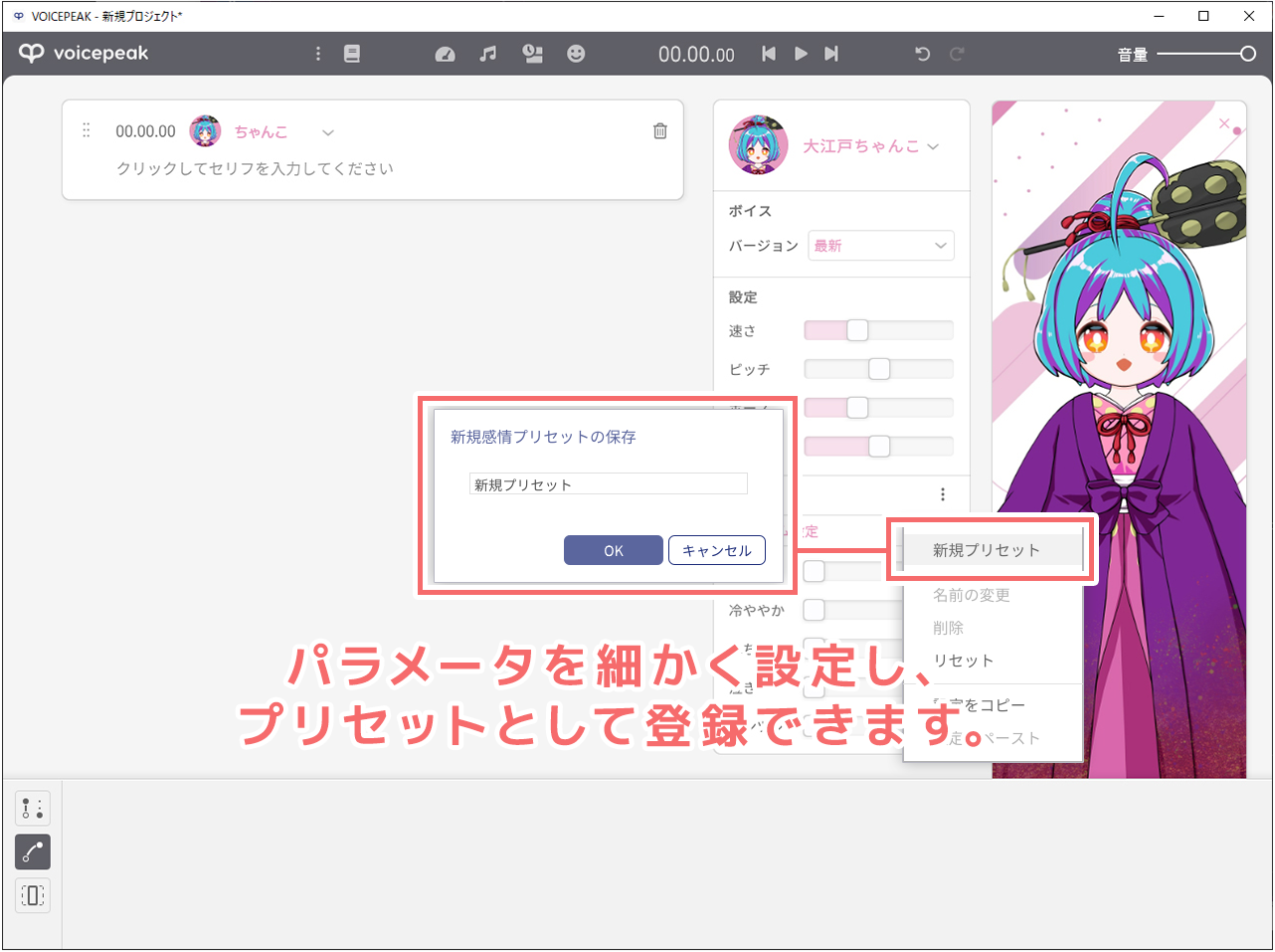The height and width of the screenshot is (952, 1275).
Task: Start playback with the play button
Action: pyautogui.click(x=801, y=54)
